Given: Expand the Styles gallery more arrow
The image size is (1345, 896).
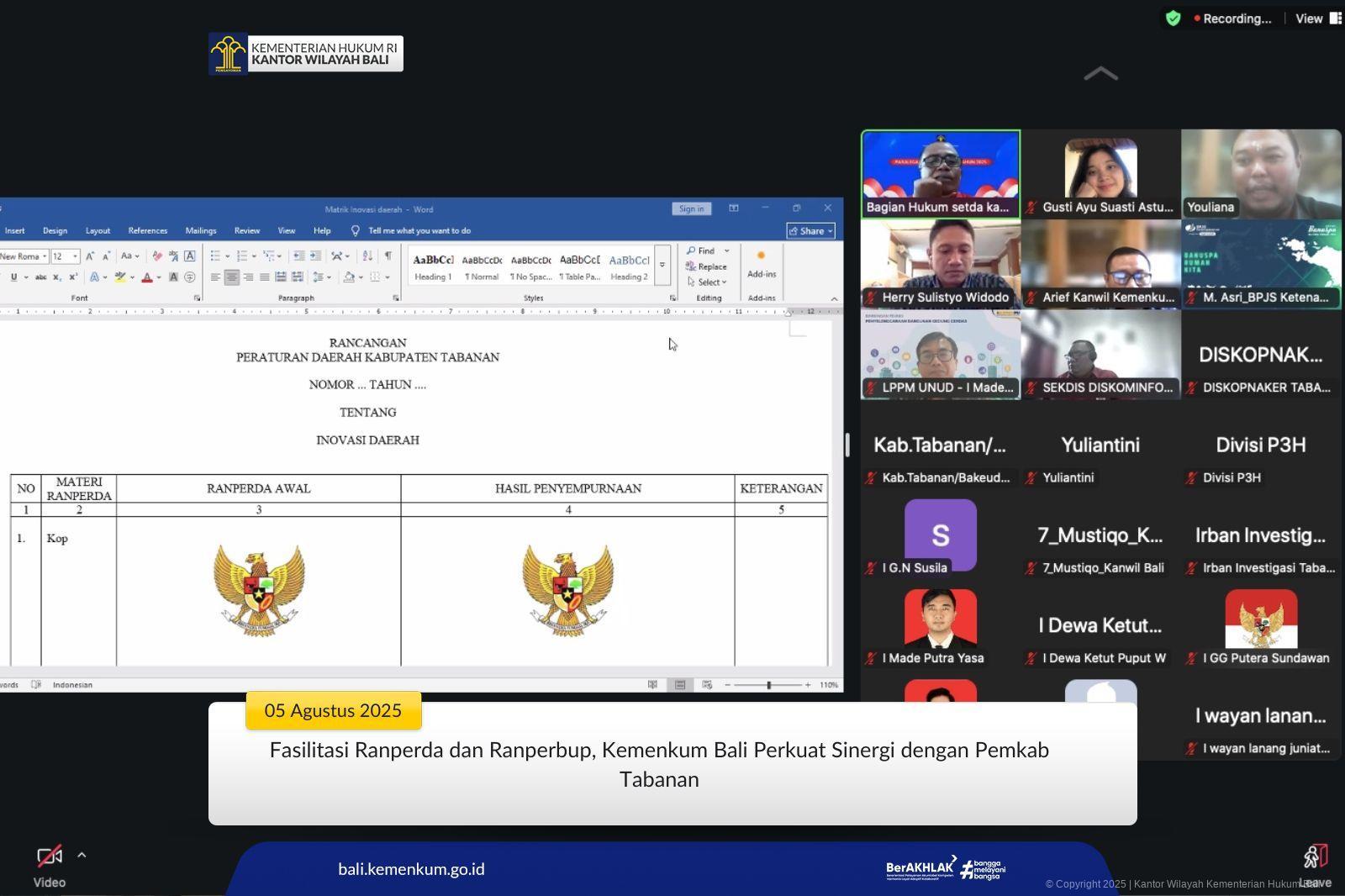Looking at the screenshot, I should (662, 265).
